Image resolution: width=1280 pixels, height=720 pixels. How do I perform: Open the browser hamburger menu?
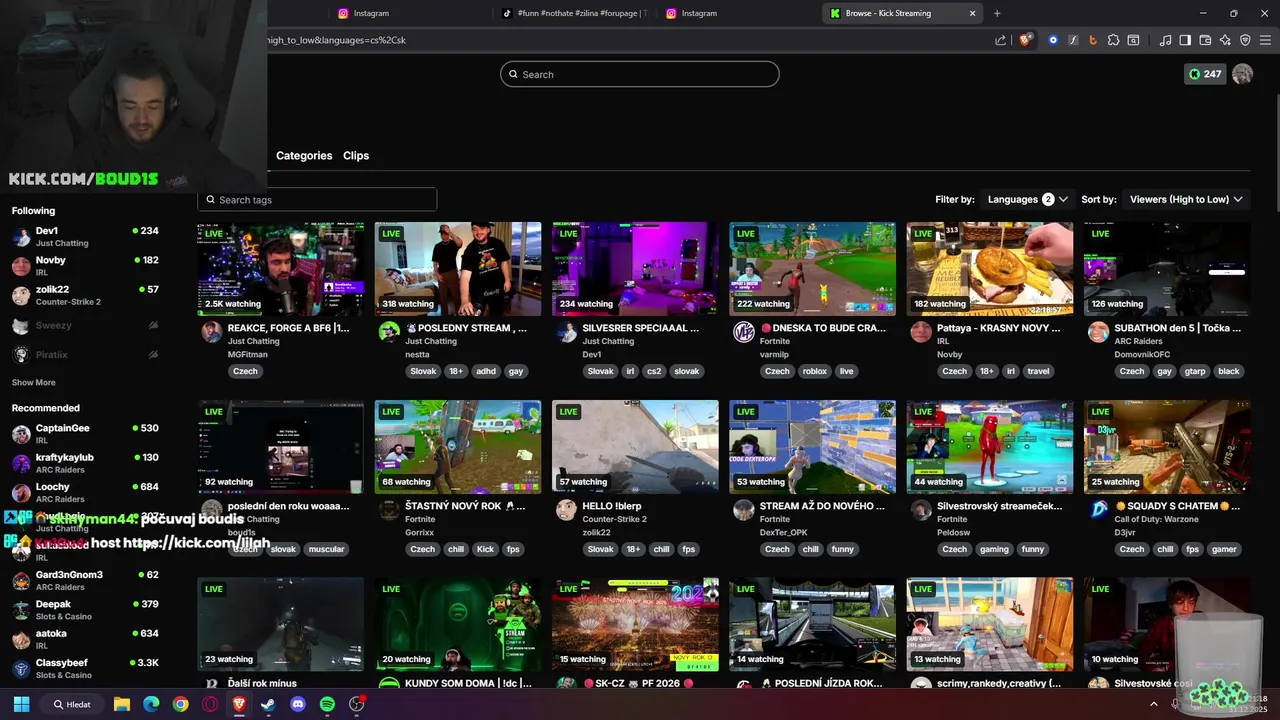click(x=1265, y=40)
